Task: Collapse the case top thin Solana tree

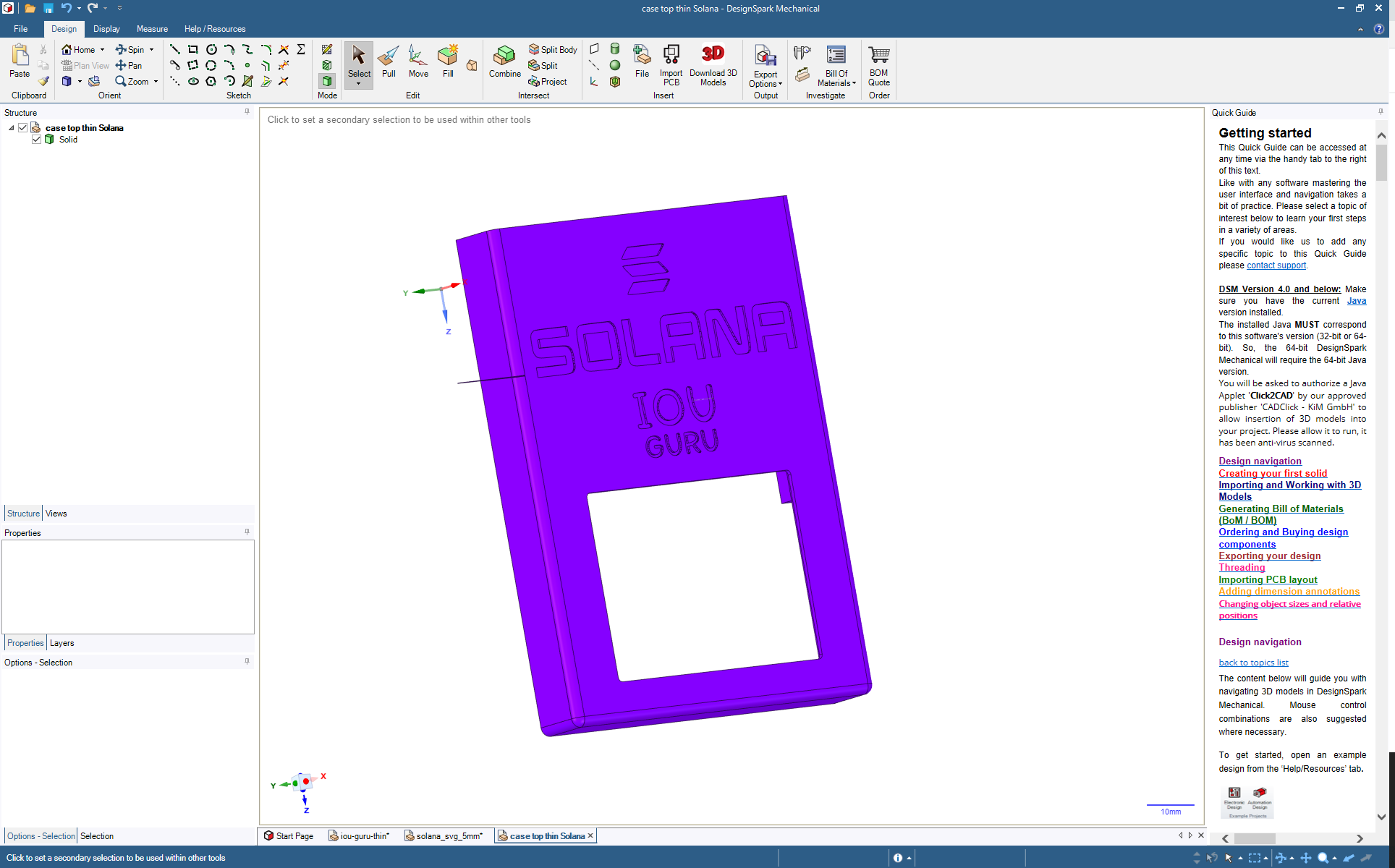Action: [x=12, y=128]
